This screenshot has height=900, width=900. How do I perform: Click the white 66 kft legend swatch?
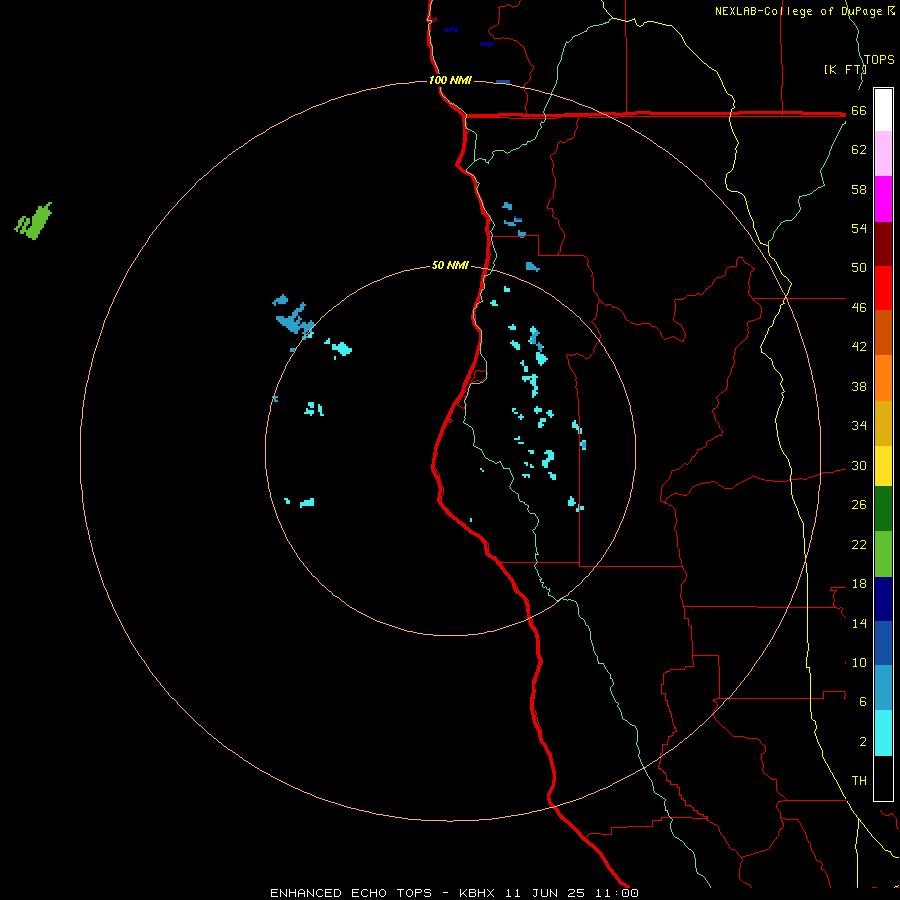point(883,110)
